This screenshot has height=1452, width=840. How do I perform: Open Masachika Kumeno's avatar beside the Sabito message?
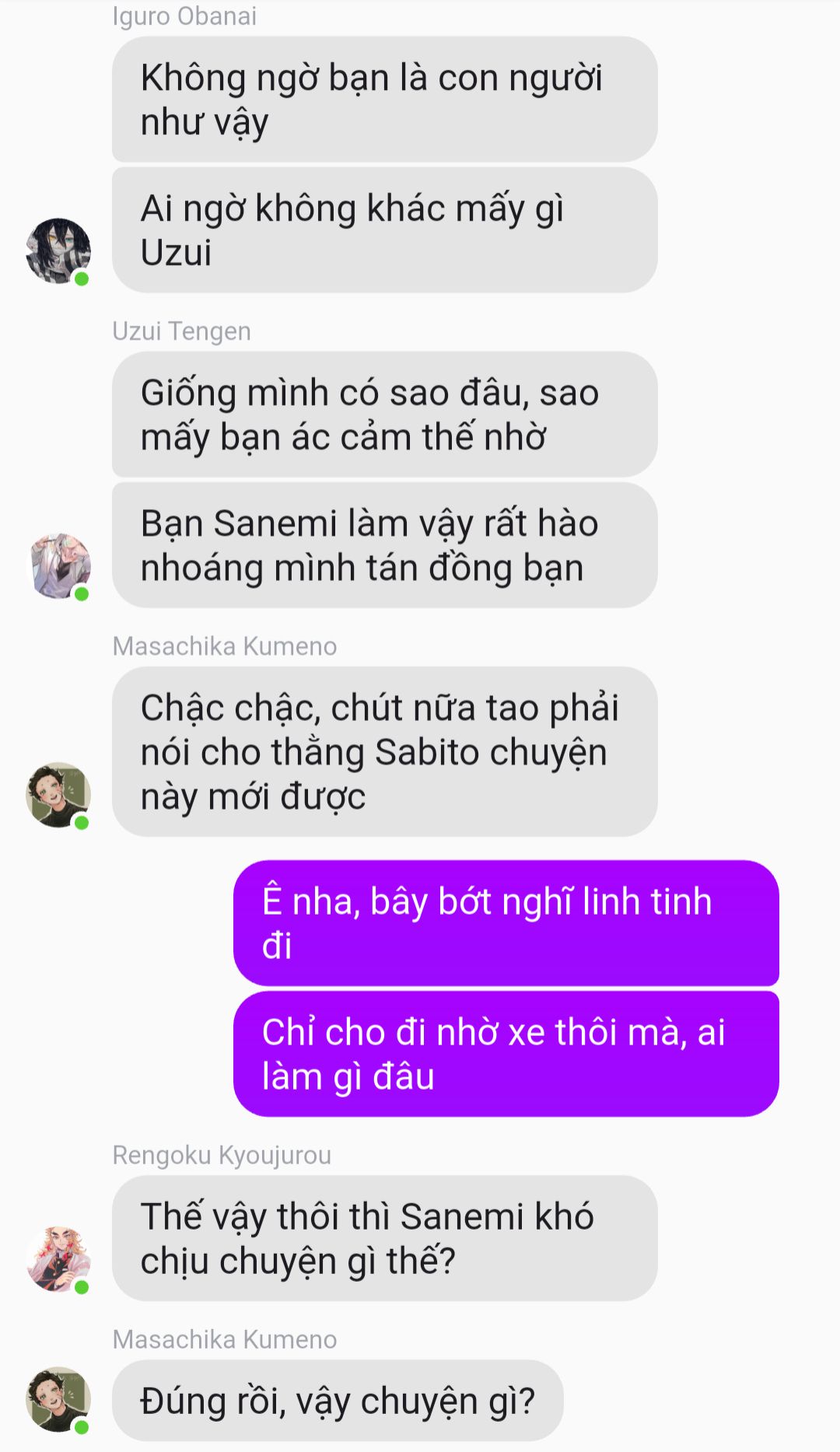click(x=58, y=794)
